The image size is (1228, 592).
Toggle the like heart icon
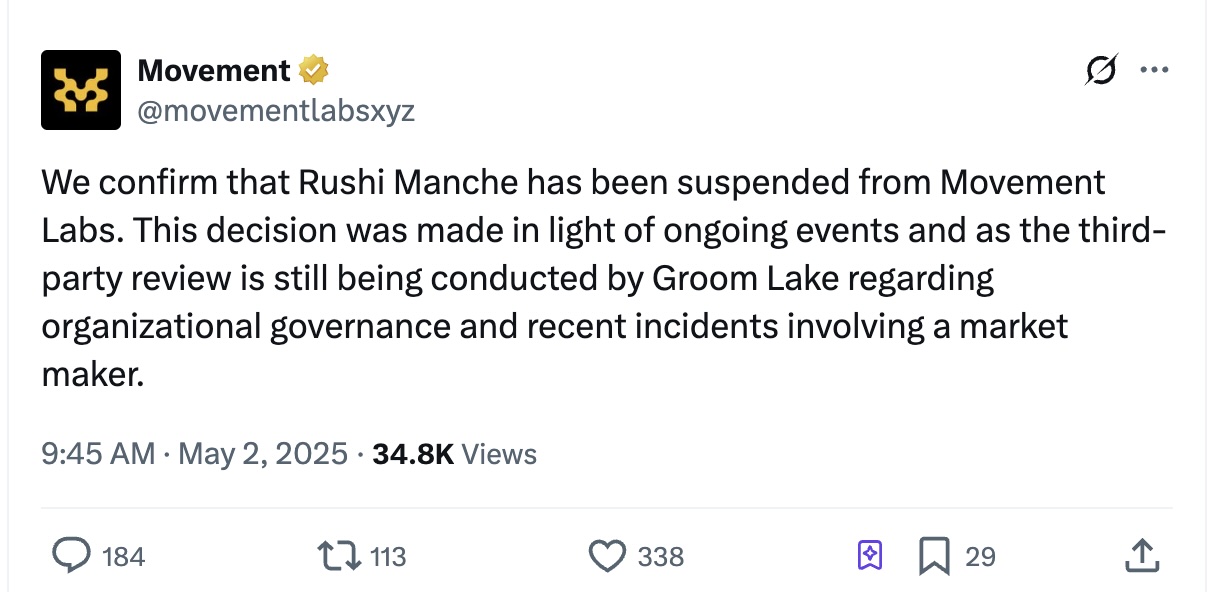point(607,556)
